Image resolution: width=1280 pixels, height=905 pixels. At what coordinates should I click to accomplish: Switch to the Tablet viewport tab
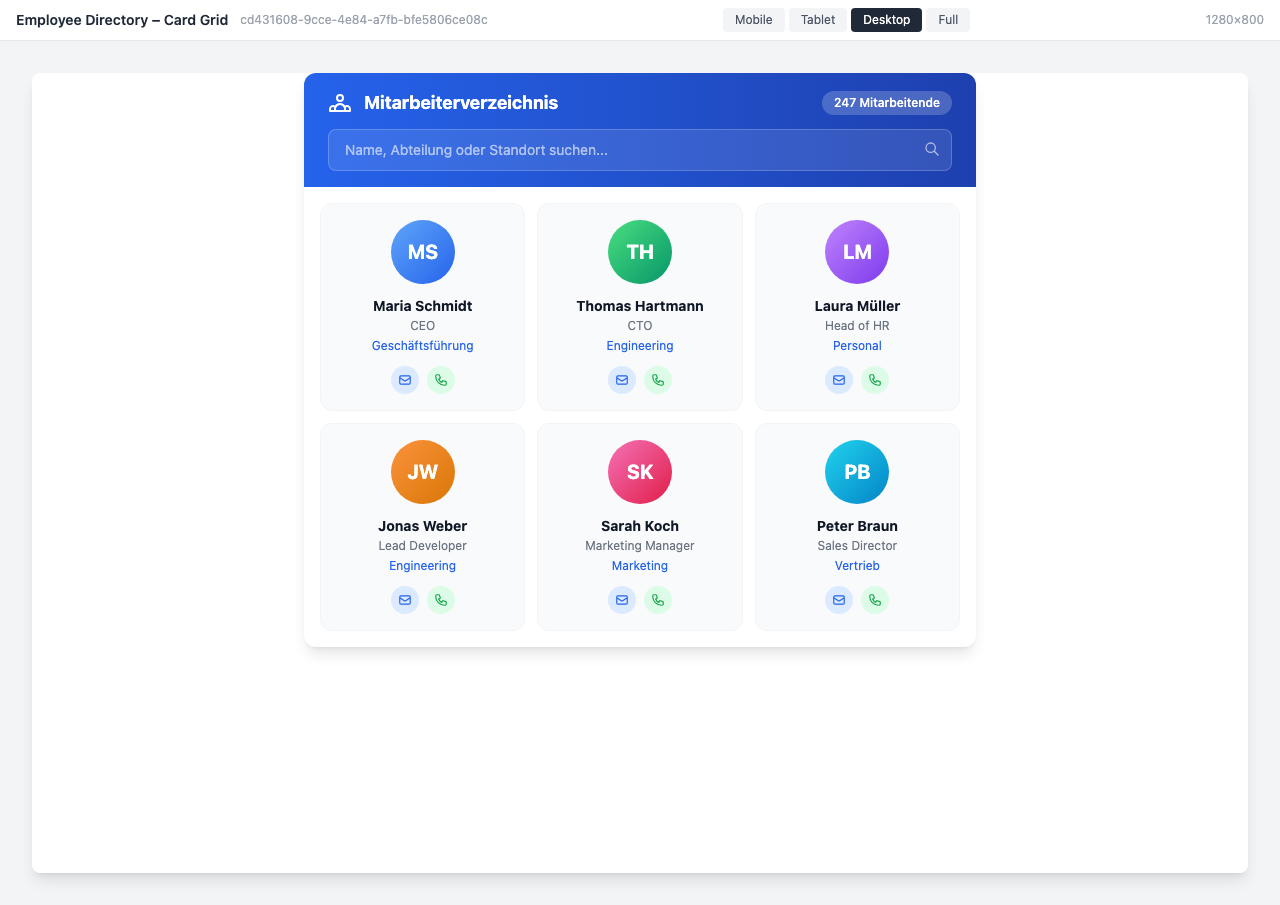point(817,20)
